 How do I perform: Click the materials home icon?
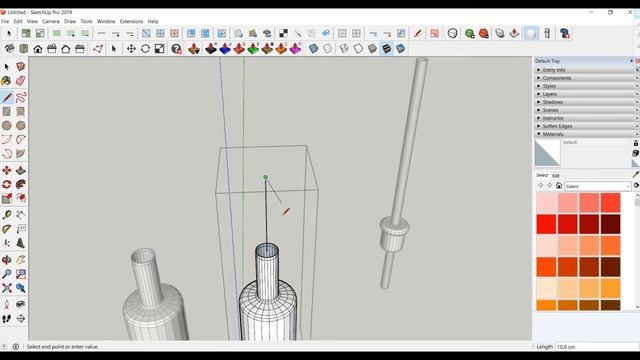click(559, 186)
